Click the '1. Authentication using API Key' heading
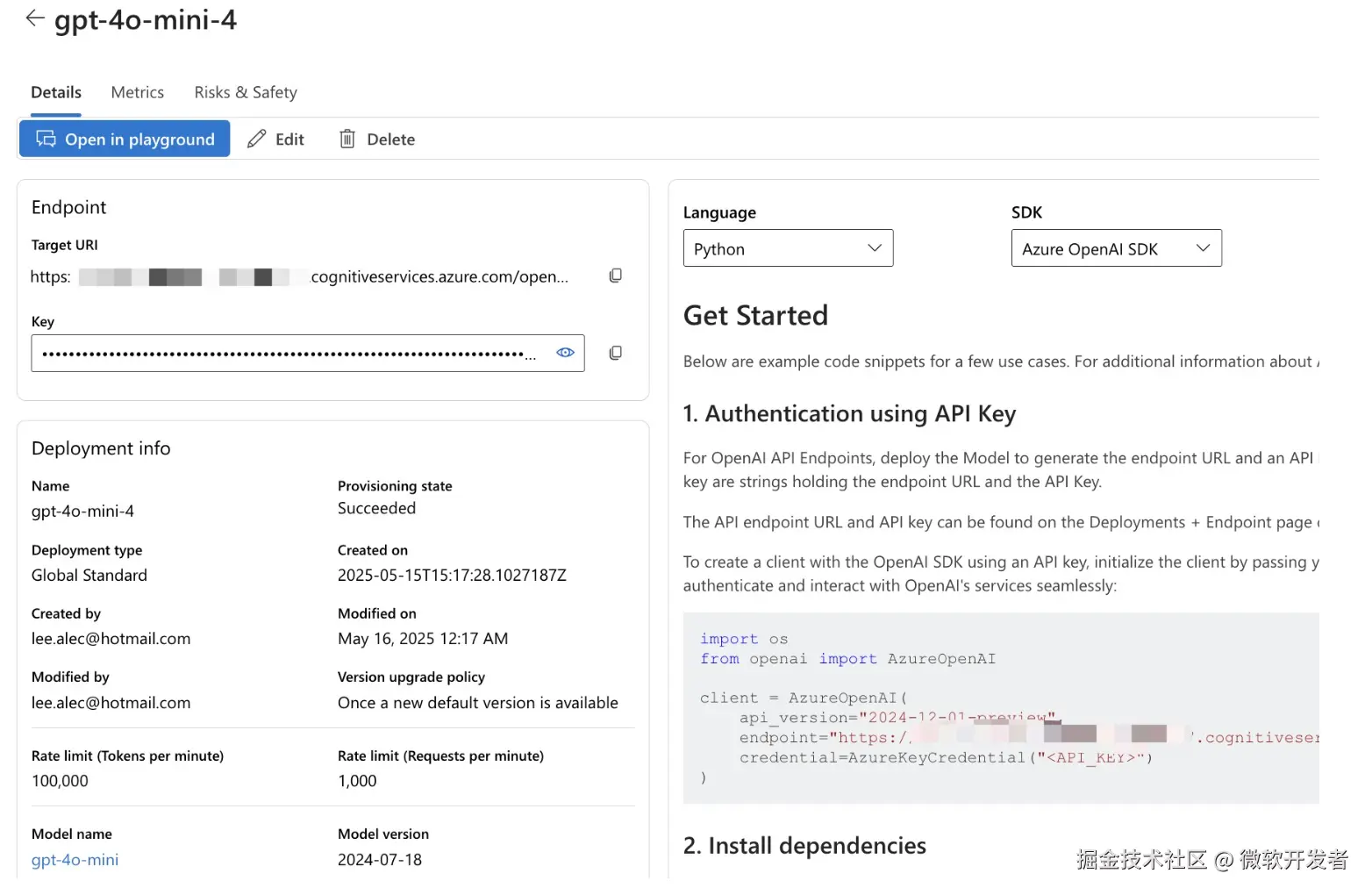 pyautogui.click(x=849, y=413)
